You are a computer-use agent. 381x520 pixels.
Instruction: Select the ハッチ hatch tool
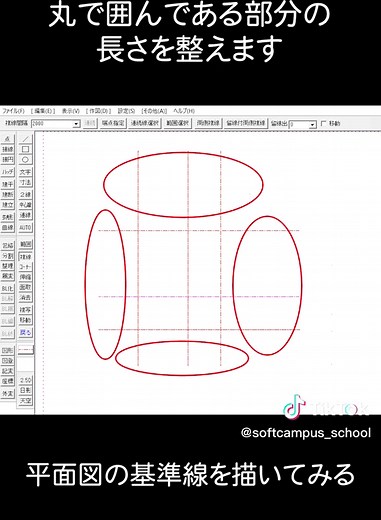(8, 172)
